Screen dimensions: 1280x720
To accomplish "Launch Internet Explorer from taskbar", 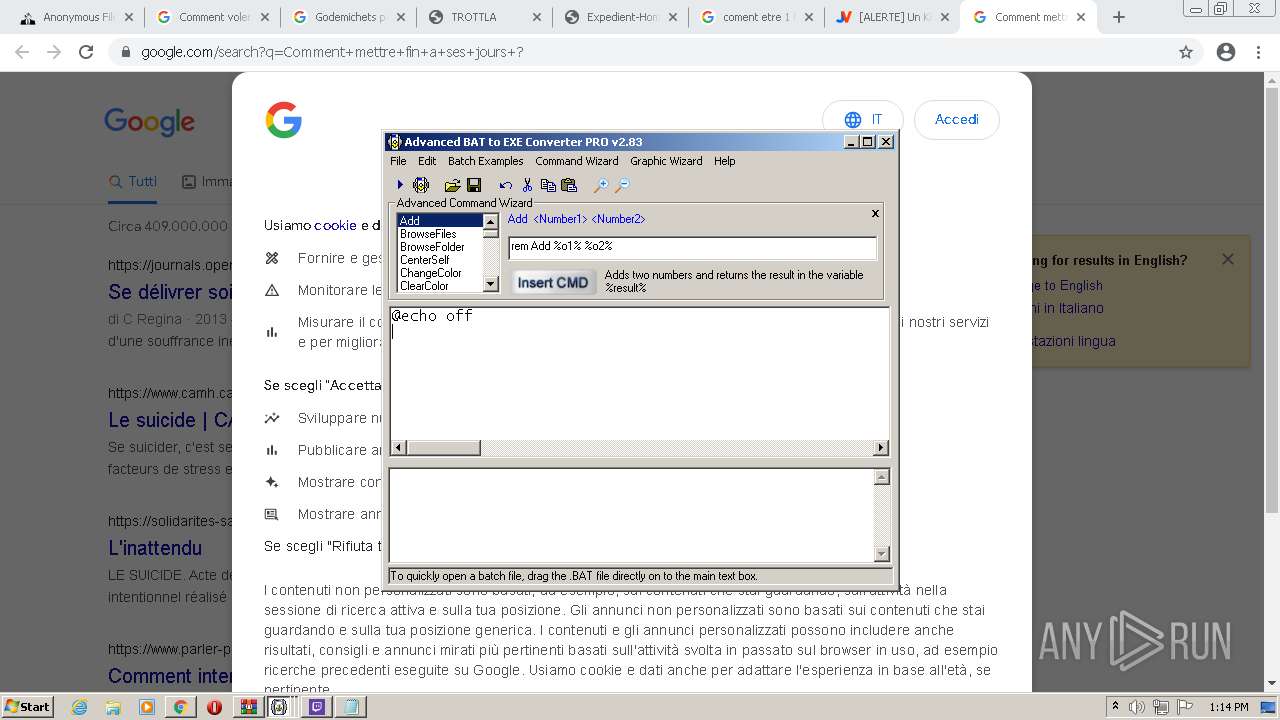I will (x=80, y=707).
